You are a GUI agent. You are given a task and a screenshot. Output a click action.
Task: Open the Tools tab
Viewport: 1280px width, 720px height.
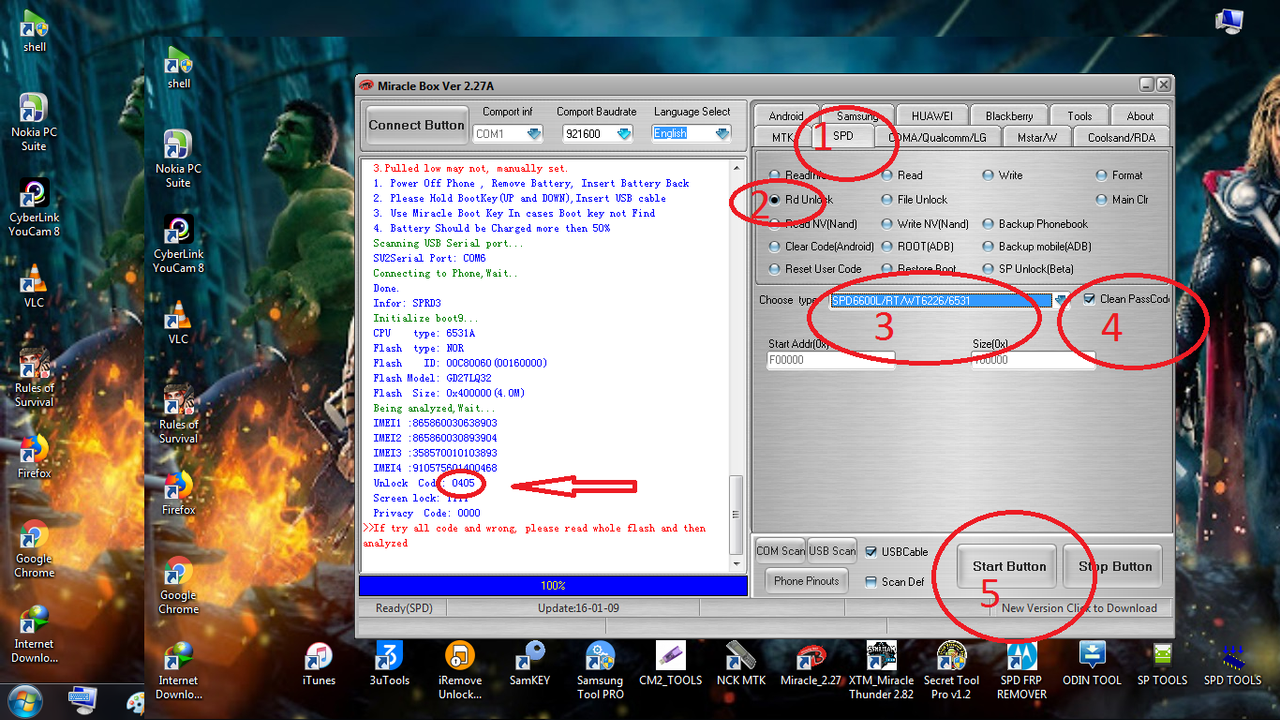[x=1079, y=115]
